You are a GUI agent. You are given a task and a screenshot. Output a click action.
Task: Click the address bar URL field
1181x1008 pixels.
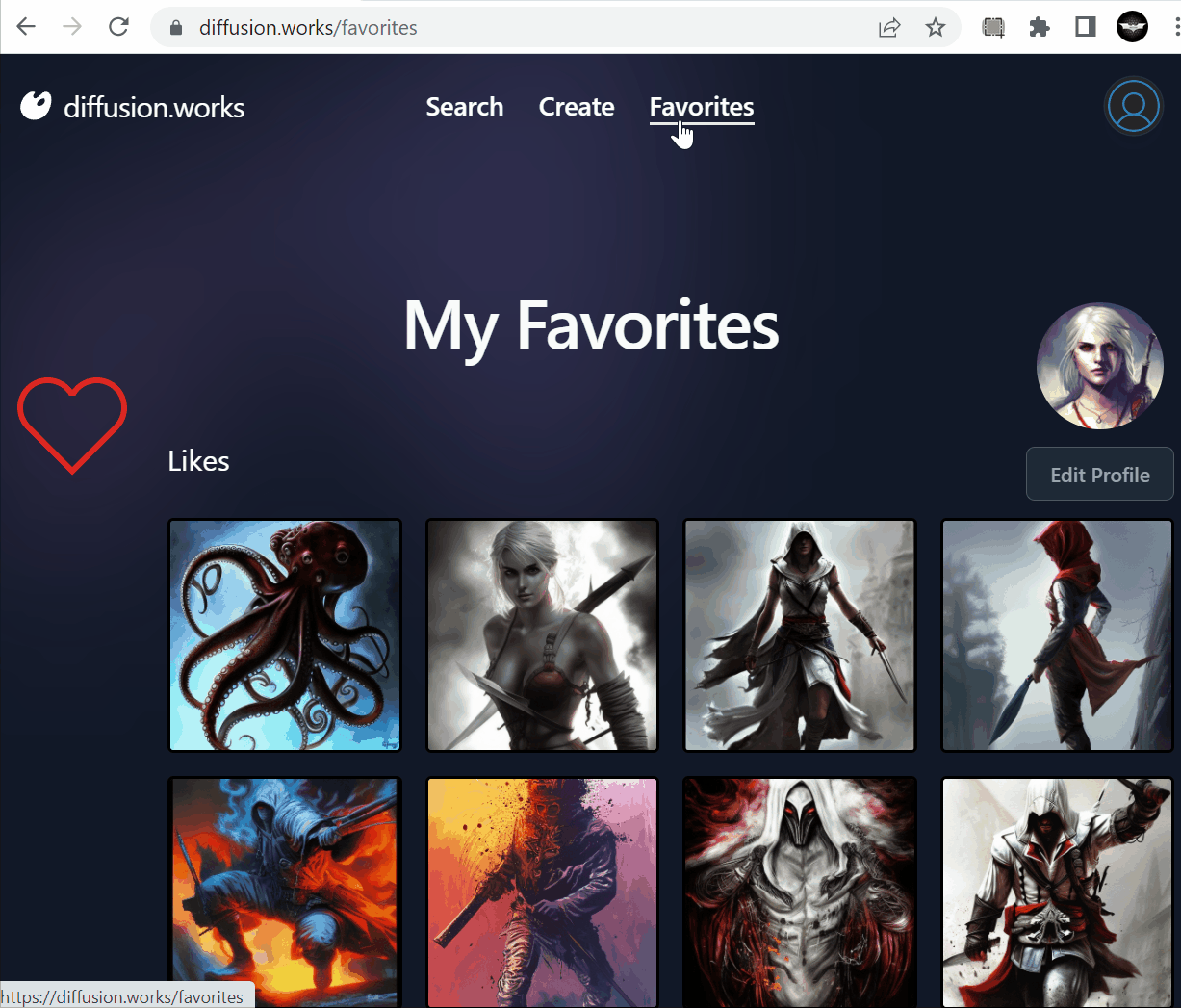pyautogui.click(x=520, y=27)
